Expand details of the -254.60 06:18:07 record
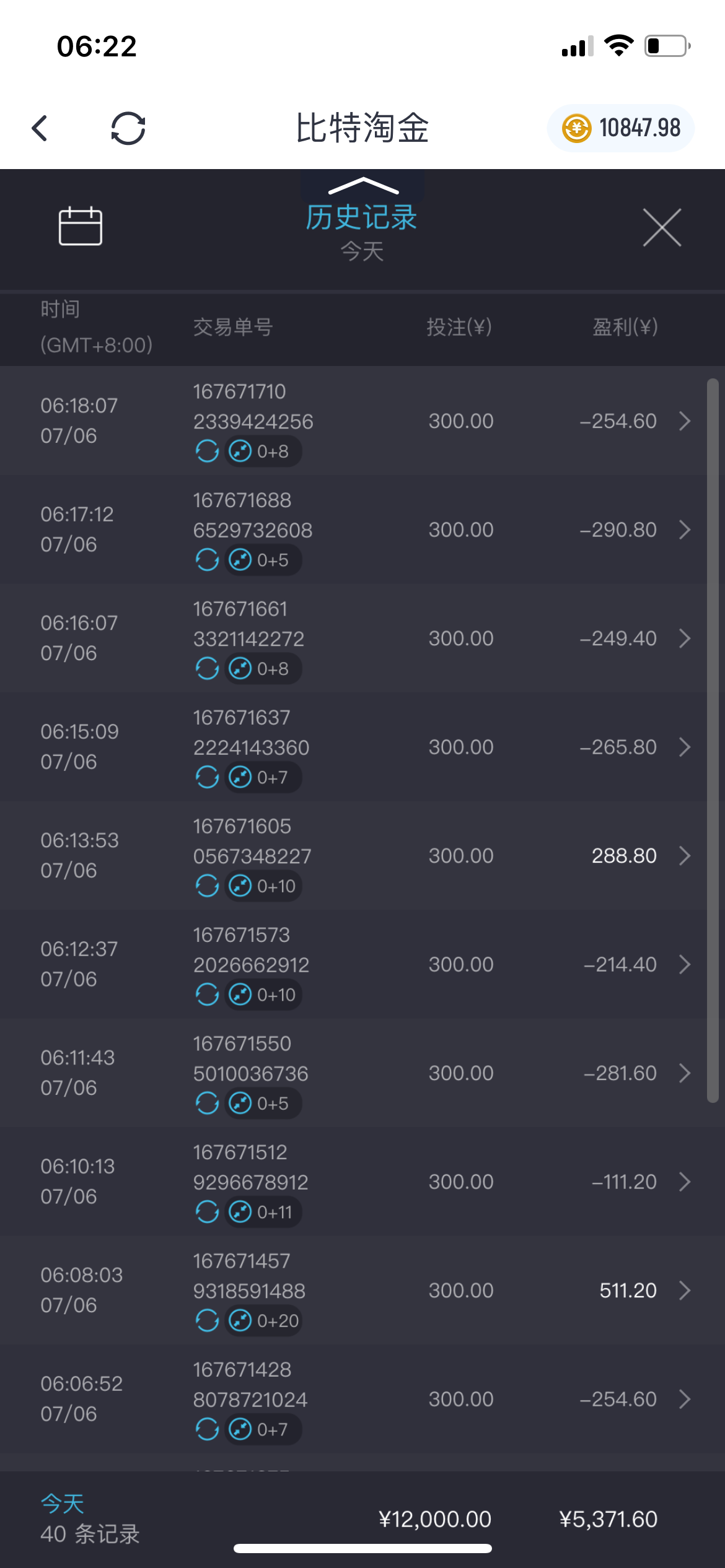 pyautogui.click(x=685, y=421)
